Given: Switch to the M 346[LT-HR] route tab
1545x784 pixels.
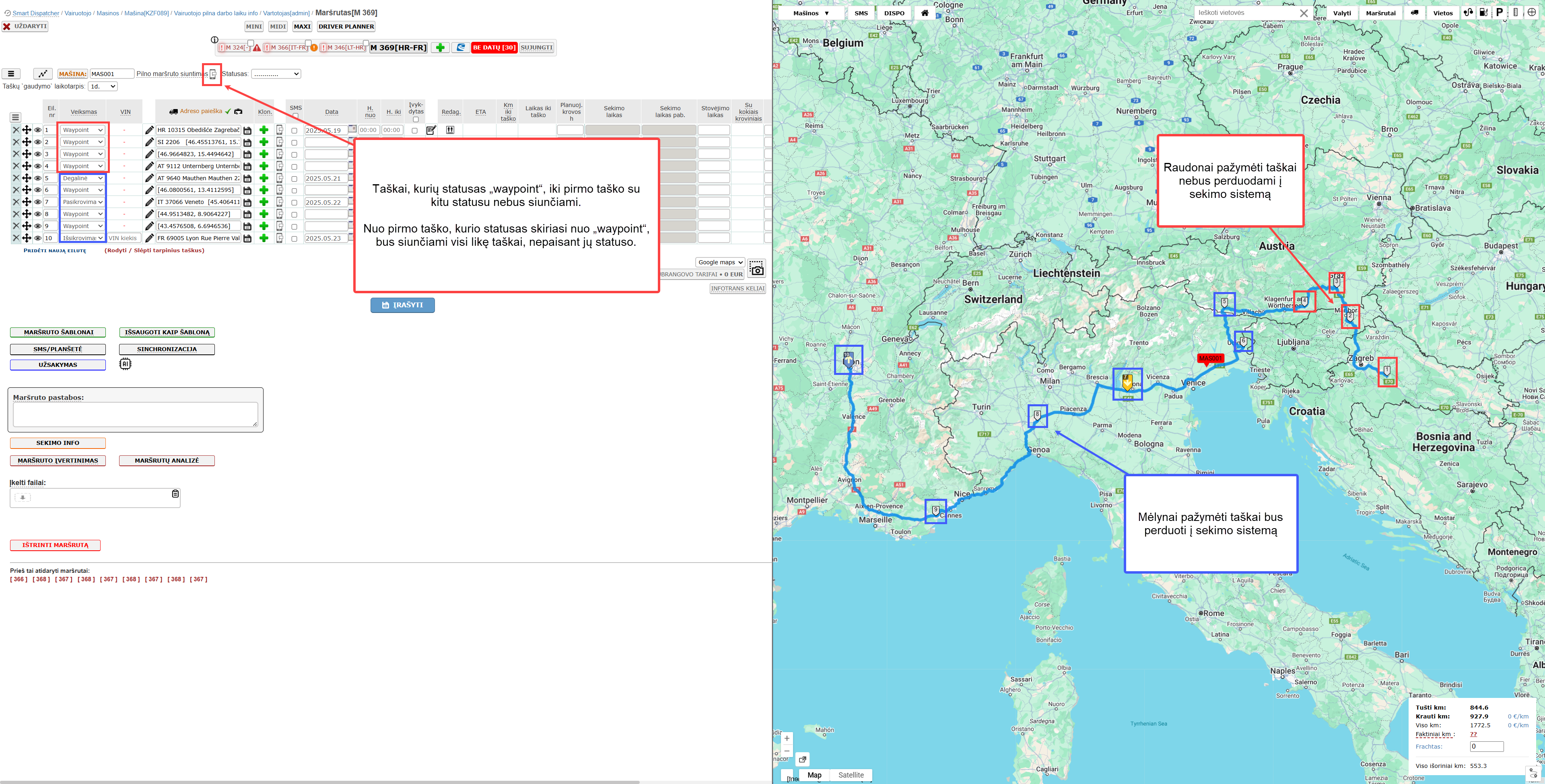Looking at the screenshot, I should (x=342, y=47).
